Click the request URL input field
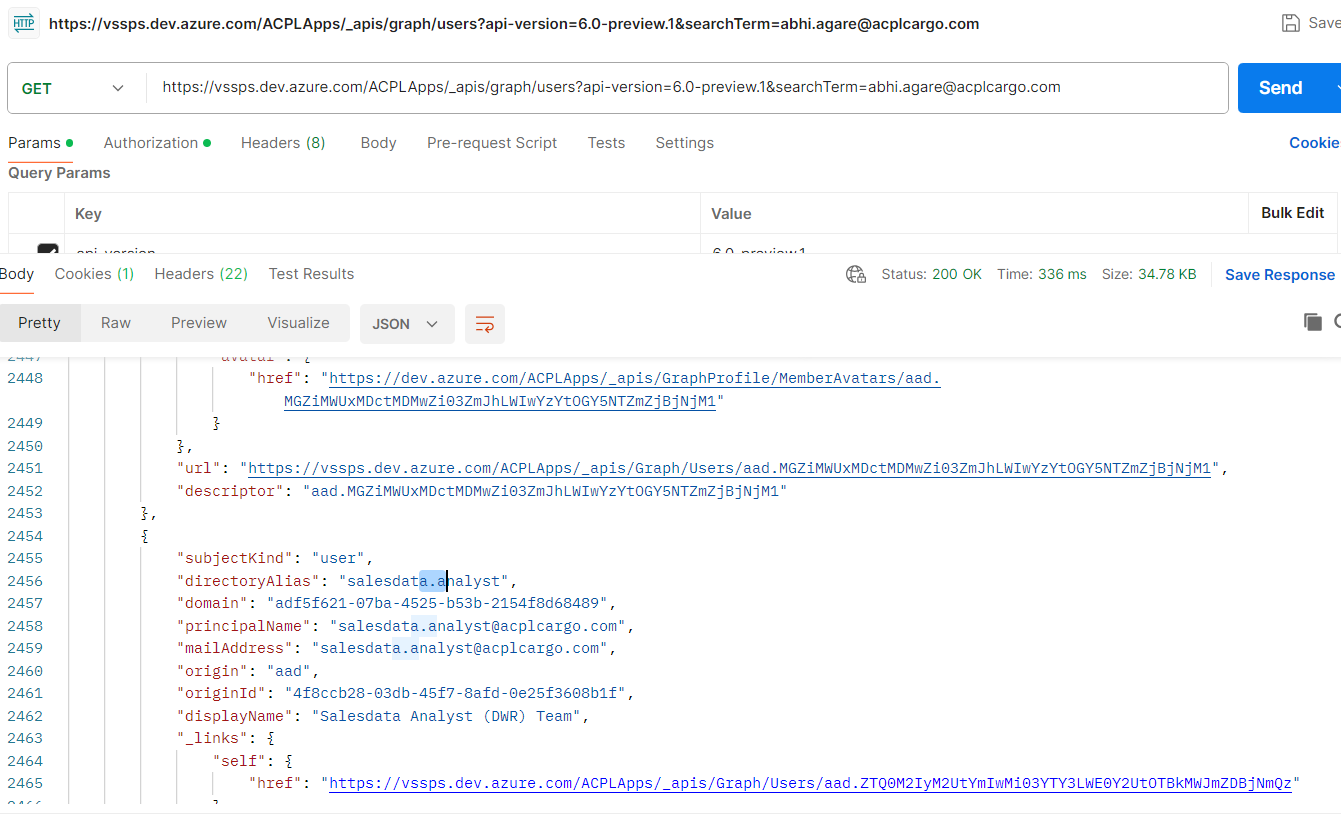The height and width of the screenshot is (827, 1341). tap(687, 88)
